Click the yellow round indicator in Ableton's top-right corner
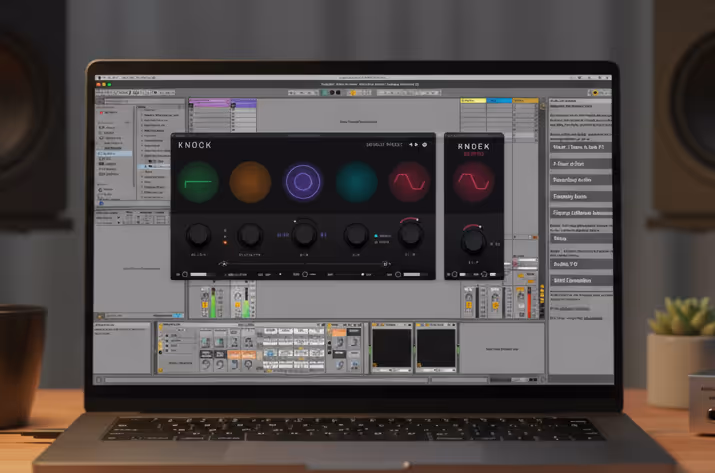 pyautogui.click(x=595, y=93)
